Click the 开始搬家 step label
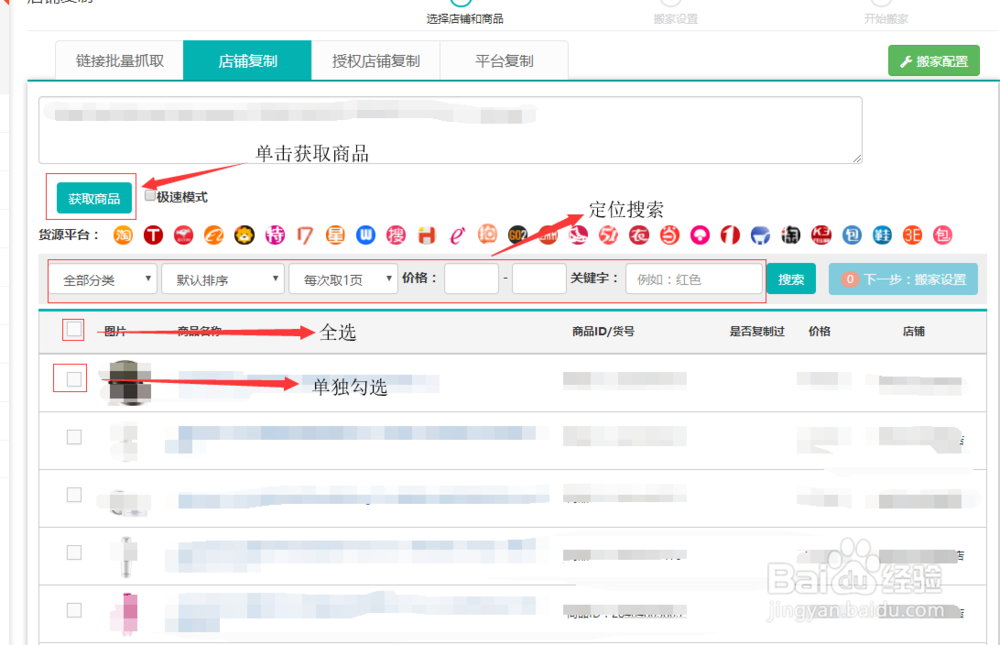 (886, 19)
